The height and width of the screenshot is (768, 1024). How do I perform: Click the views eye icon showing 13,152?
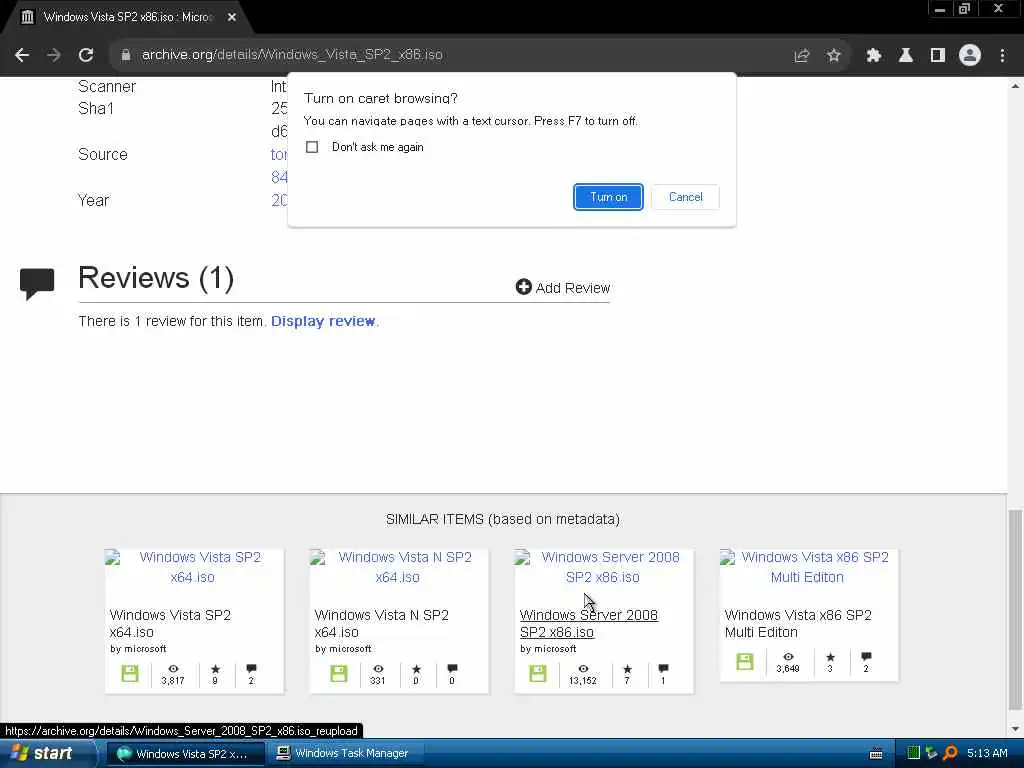(x=583, y=669)
